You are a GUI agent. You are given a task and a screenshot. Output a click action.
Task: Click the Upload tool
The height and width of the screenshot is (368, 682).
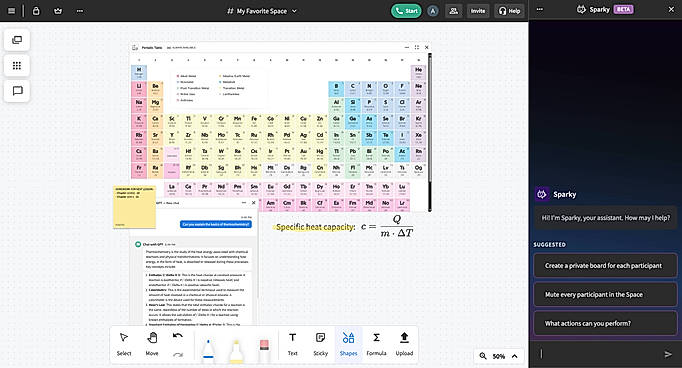click(404, 344)
